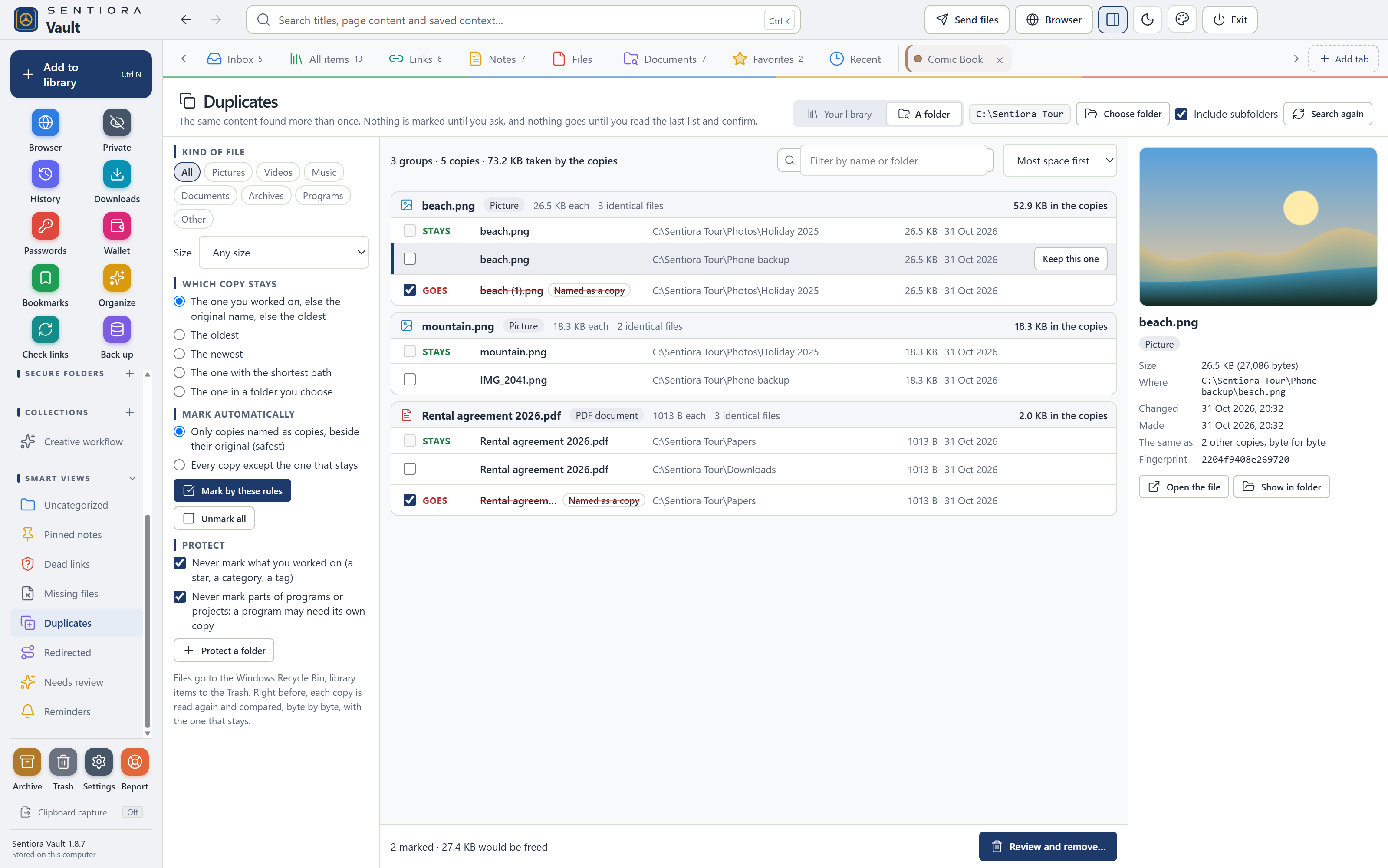Uncheck beach (1).png marked GOES
The width and height of the screenshot is (1388, 868).
[409, 290]
